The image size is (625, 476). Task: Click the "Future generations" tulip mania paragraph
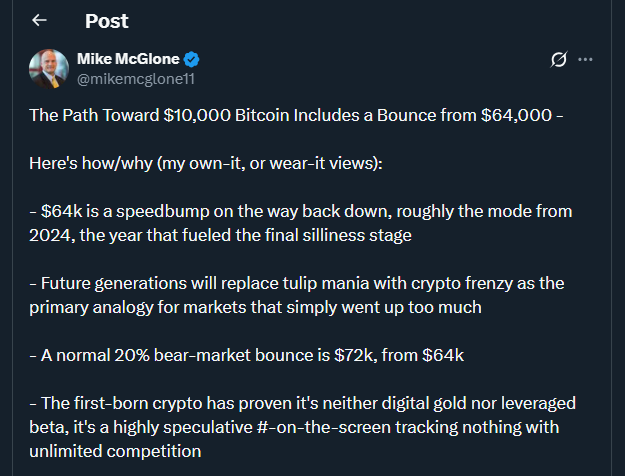[300, 296]
